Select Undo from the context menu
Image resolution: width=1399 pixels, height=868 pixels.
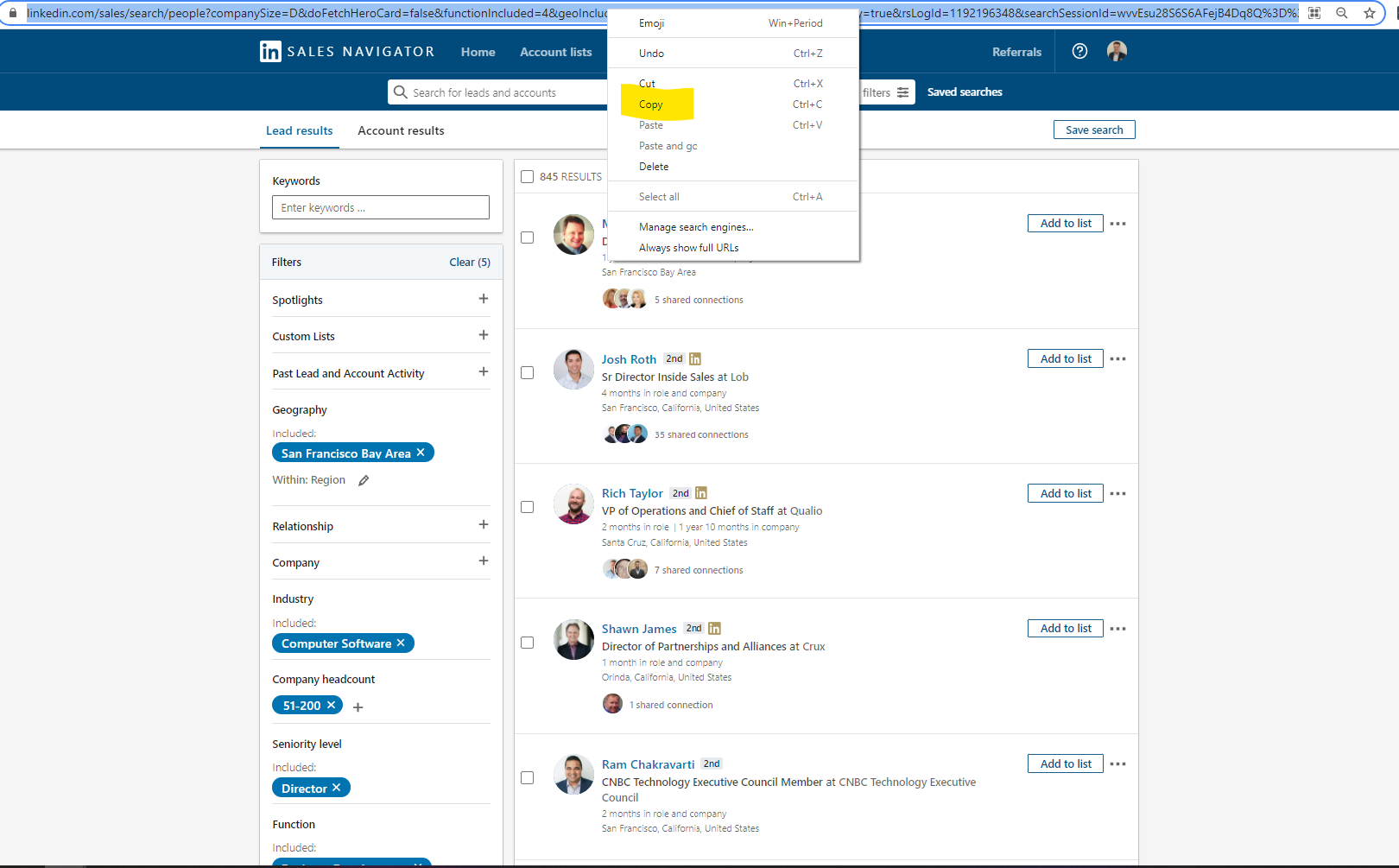tap(733, 54)
